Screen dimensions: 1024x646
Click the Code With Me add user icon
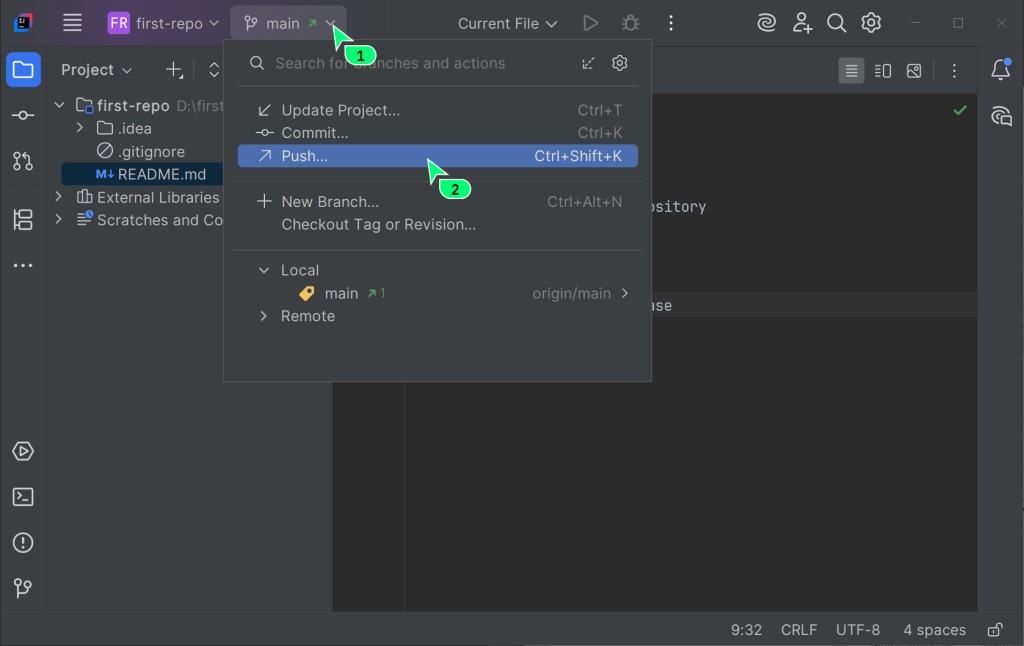[x=801, y=24]
